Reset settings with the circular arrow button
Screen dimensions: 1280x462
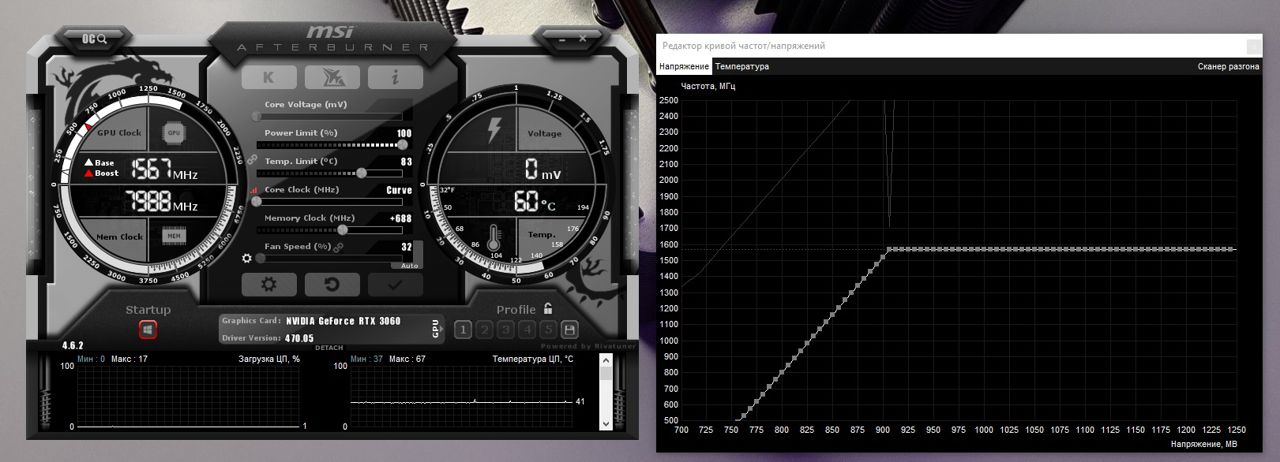pos(332,284)
